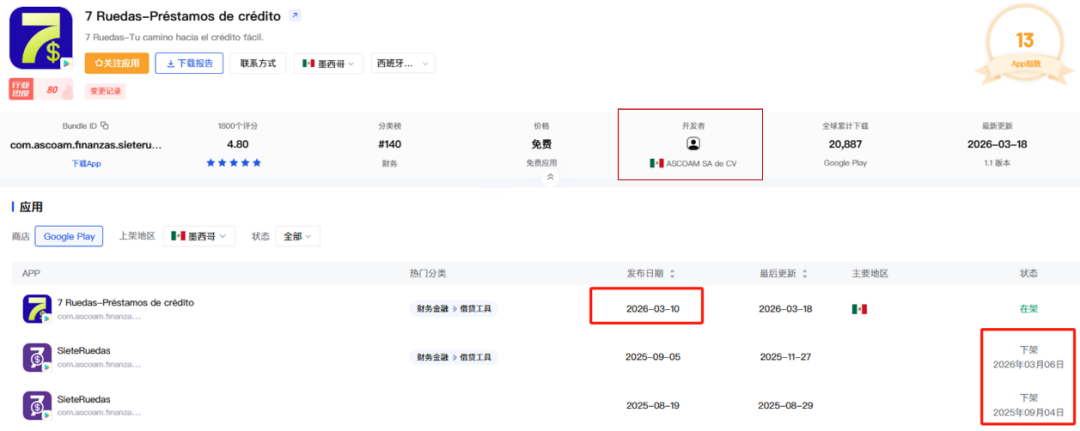The height and width of the screenshot is (431, 1080).
Task: Click the 状态 column header
Action: [x=1028, y=274]
